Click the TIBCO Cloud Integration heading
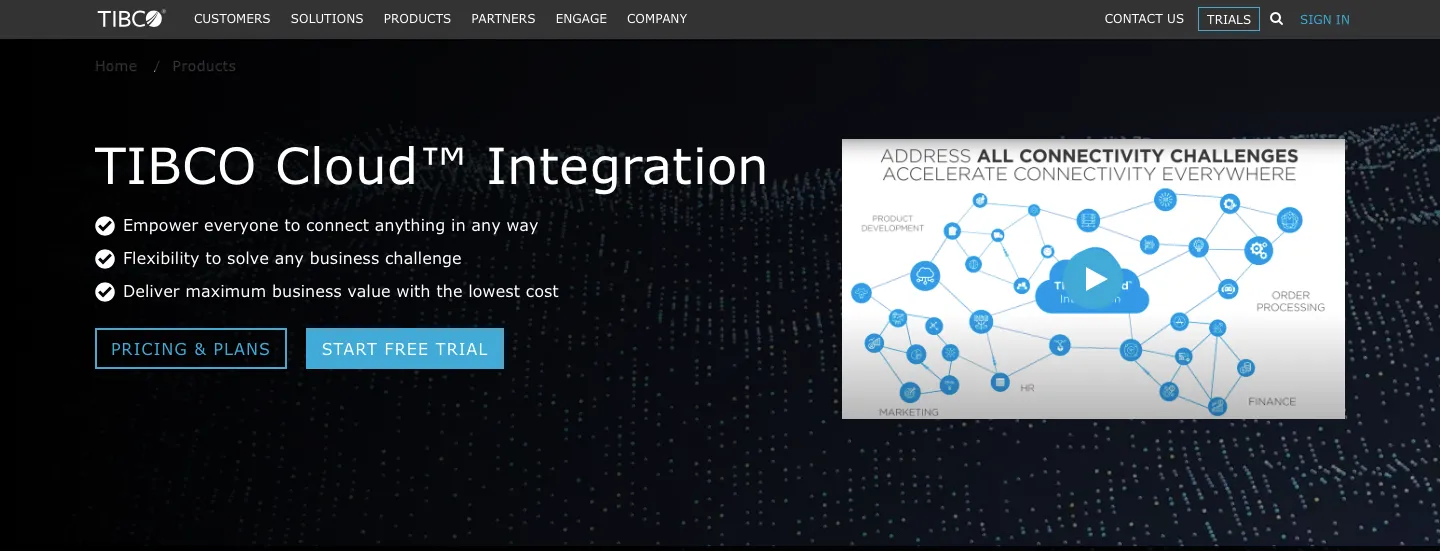The image size is (1440, 551). (431, 166)
